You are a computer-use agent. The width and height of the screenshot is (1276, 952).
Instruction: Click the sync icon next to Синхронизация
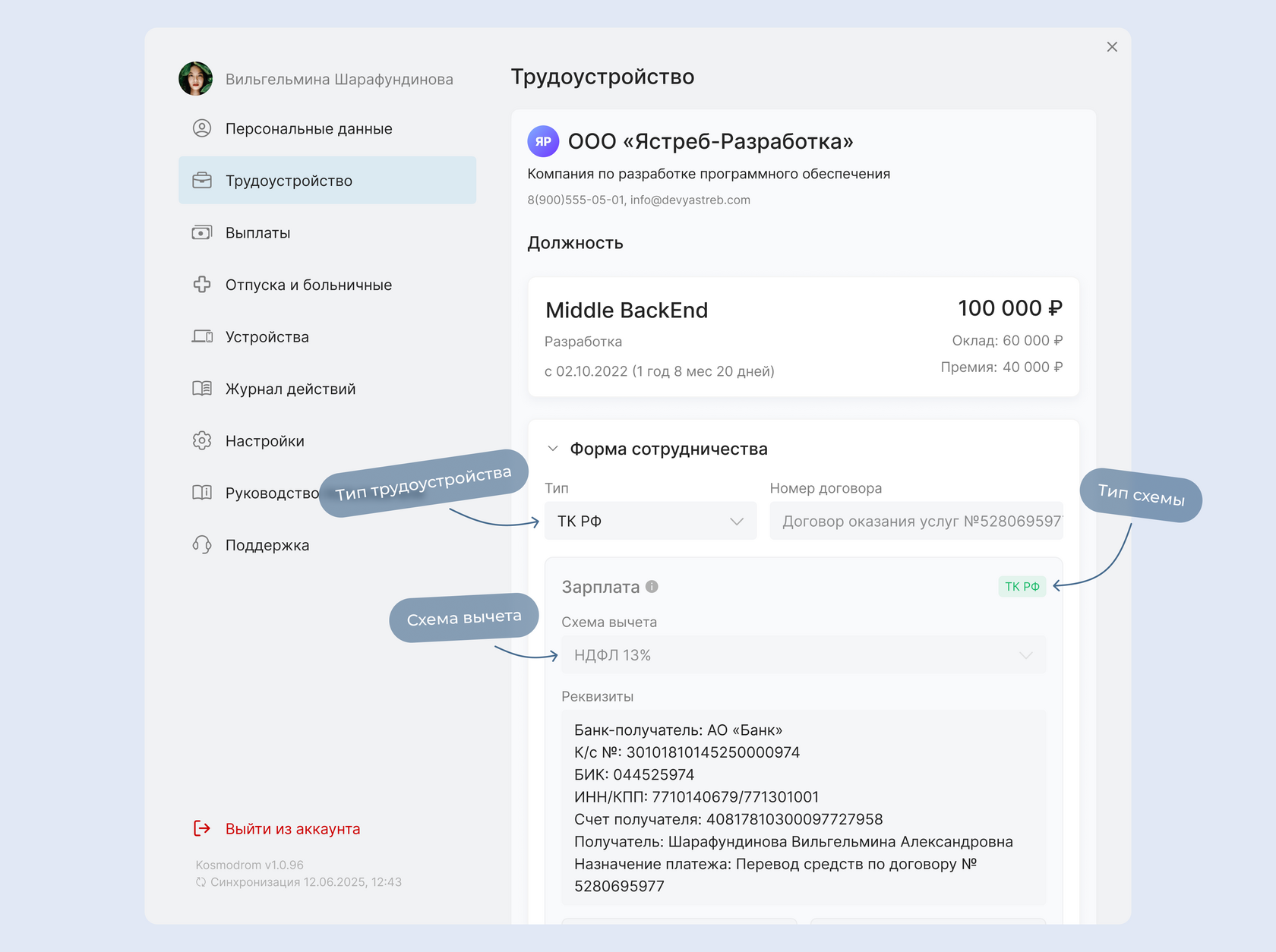coord(201,882)
